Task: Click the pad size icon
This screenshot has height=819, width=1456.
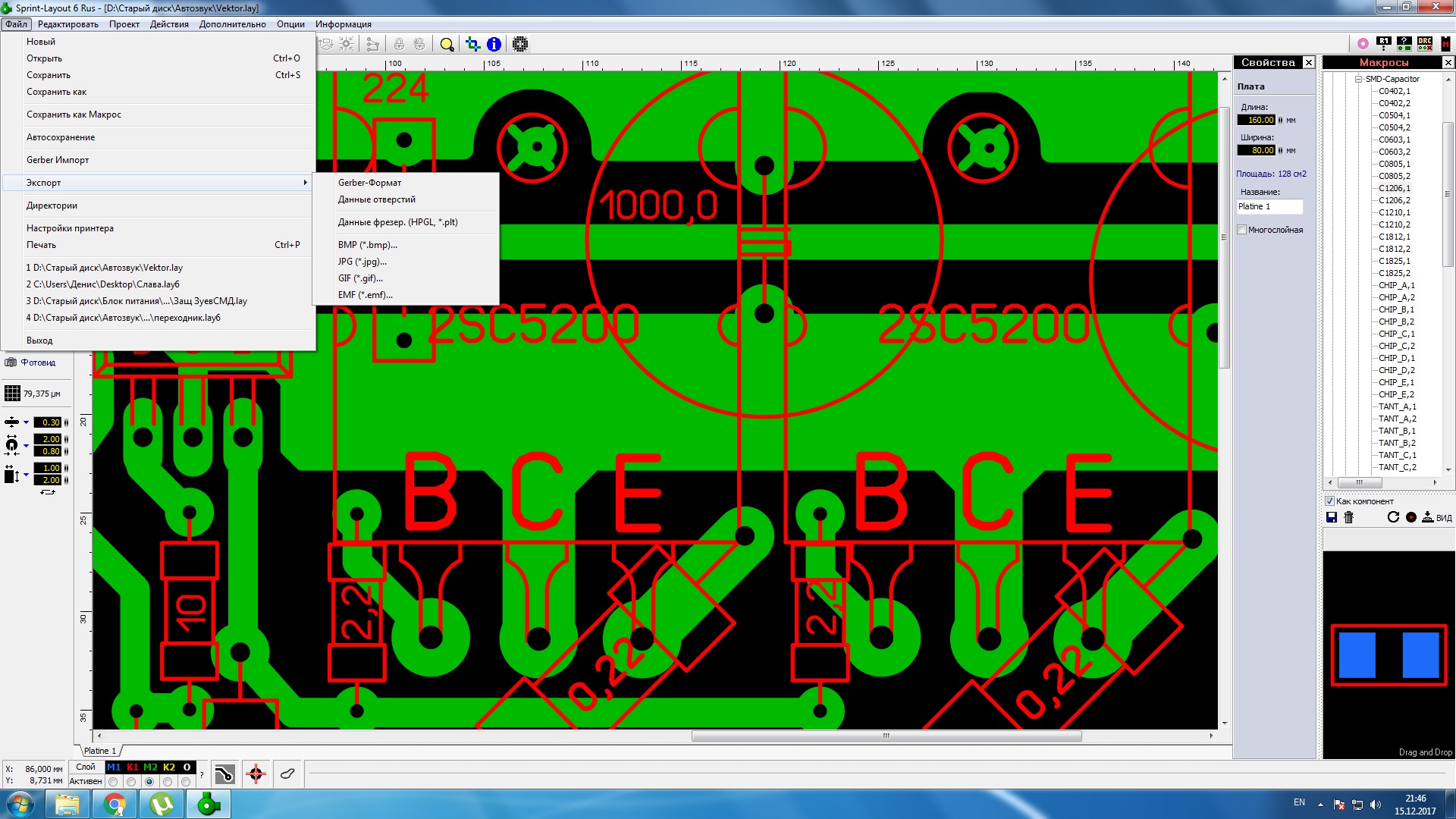Action: coord(12,445)
